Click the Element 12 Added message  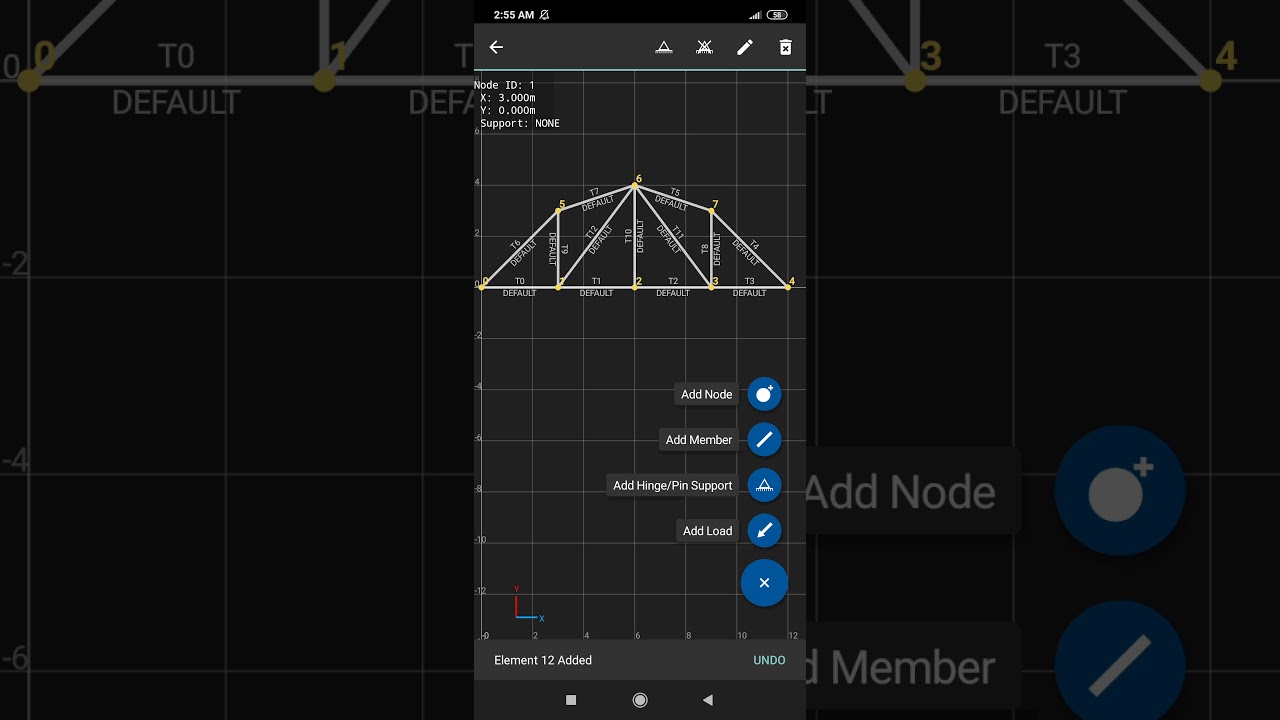pos(543,660)
